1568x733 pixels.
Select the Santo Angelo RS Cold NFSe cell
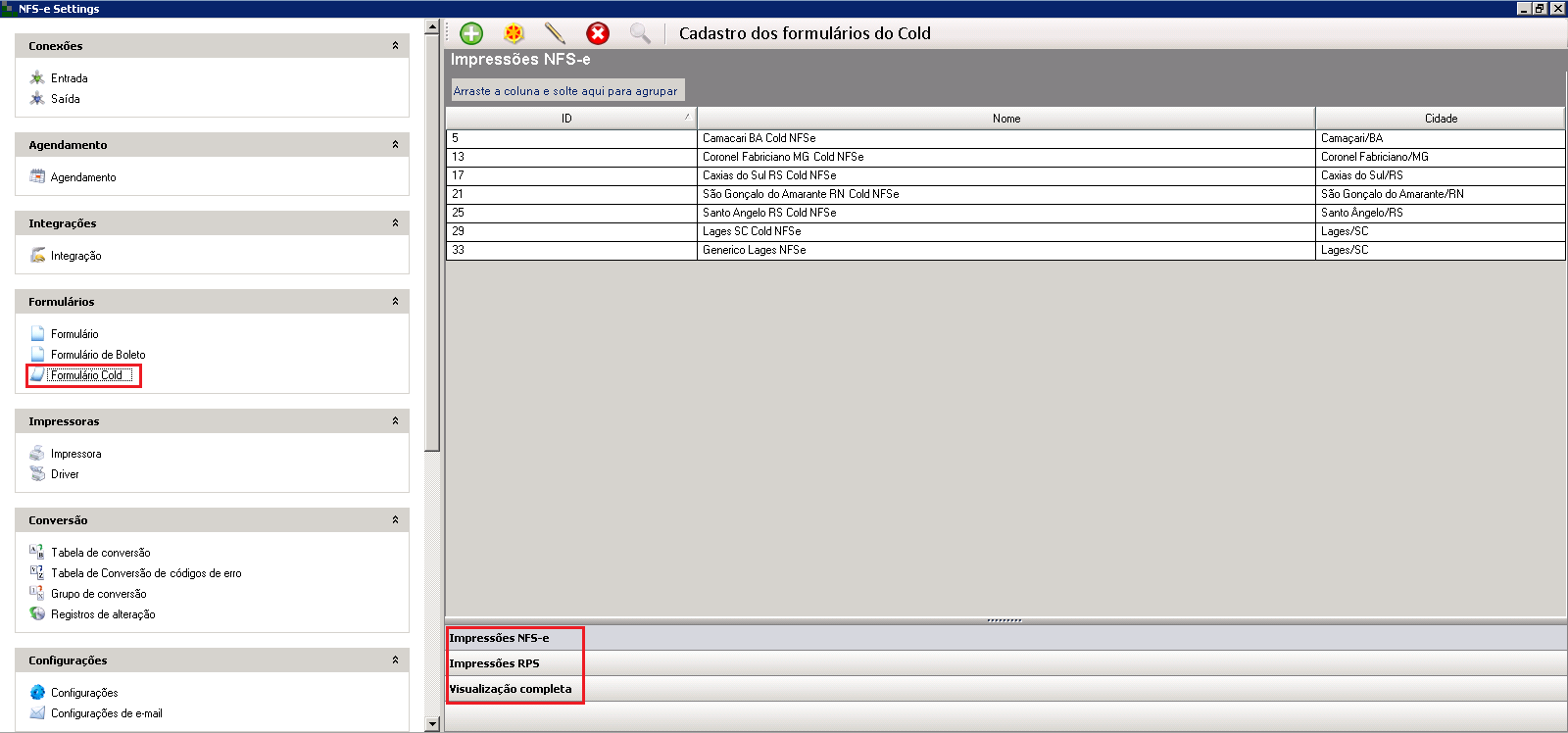(1006, 213)
